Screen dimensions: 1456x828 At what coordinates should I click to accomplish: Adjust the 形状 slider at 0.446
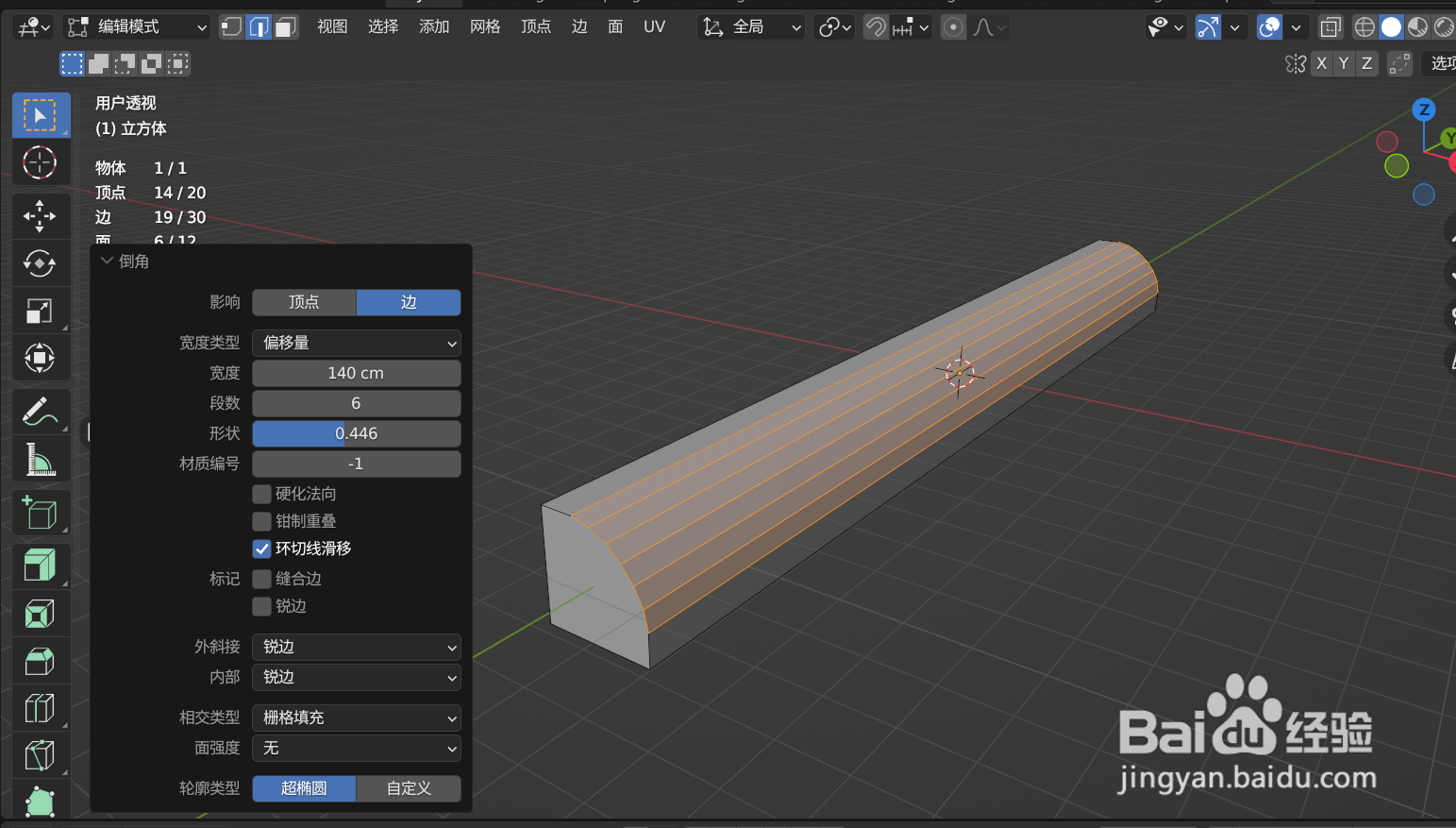point(357,433)
